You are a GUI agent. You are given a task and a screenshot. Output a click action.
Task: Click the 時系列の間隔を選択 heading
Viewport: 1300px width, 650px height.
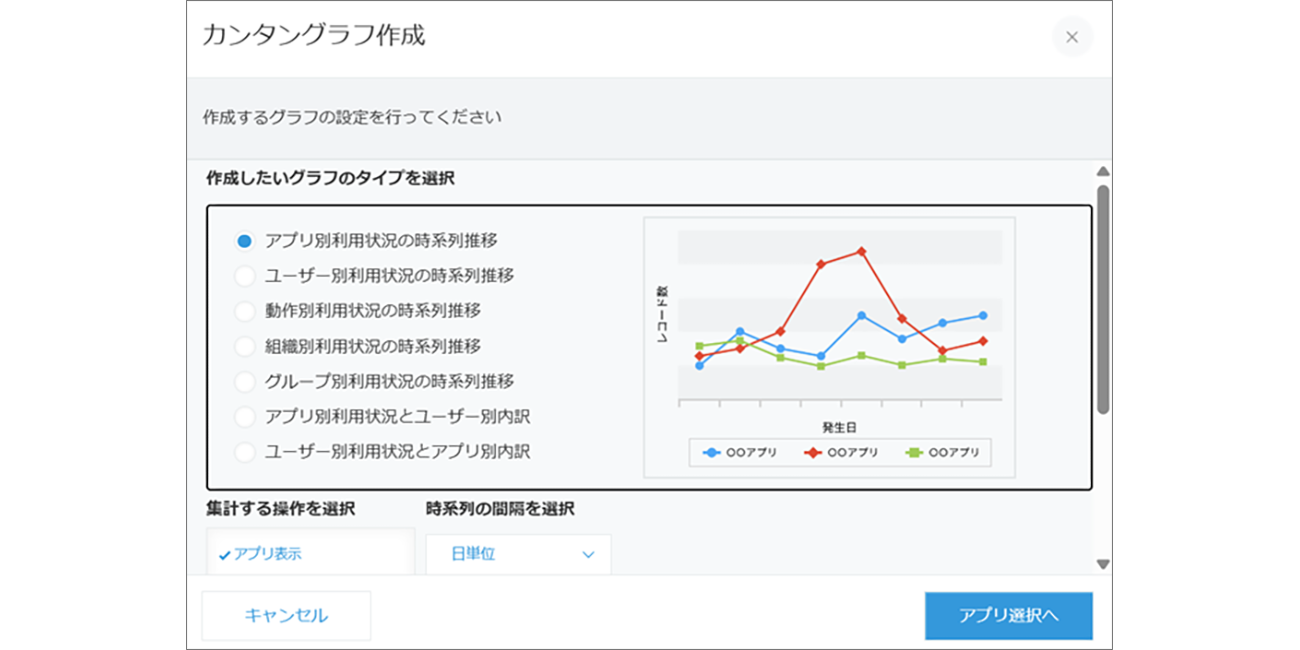point(500,509)
